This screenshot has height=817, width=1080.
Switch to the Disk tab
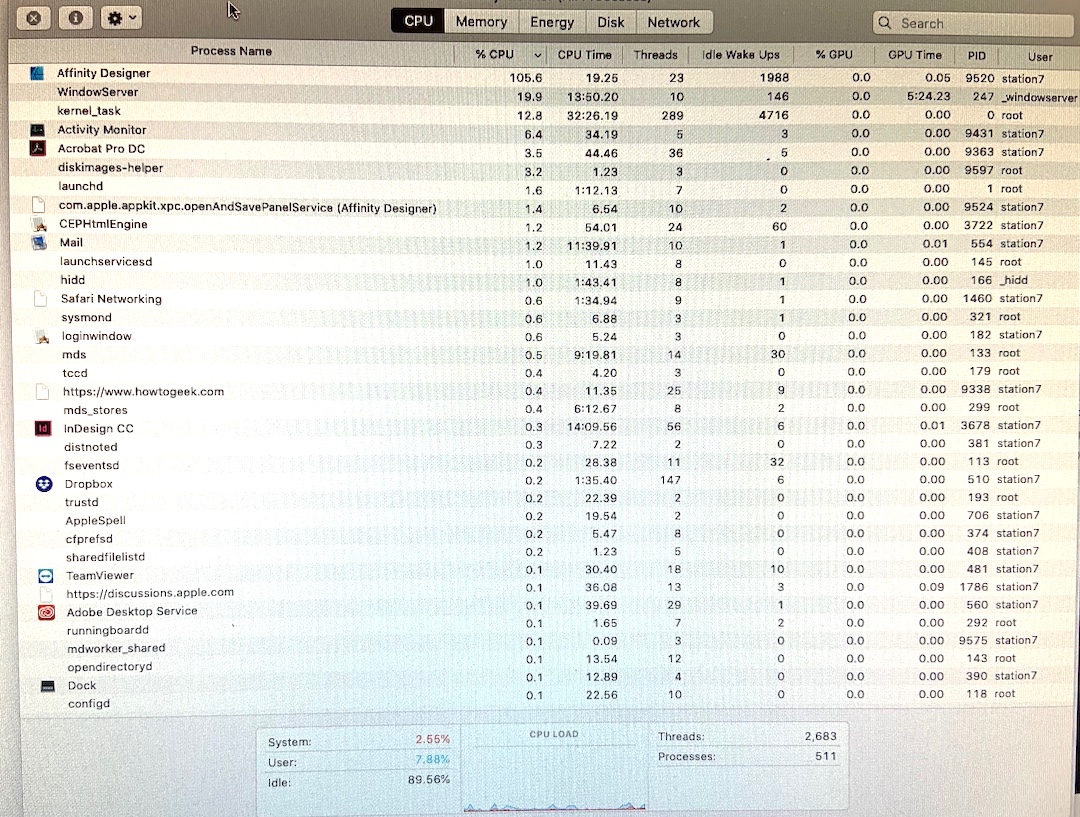pyautogui.click(x=610, y=22)
